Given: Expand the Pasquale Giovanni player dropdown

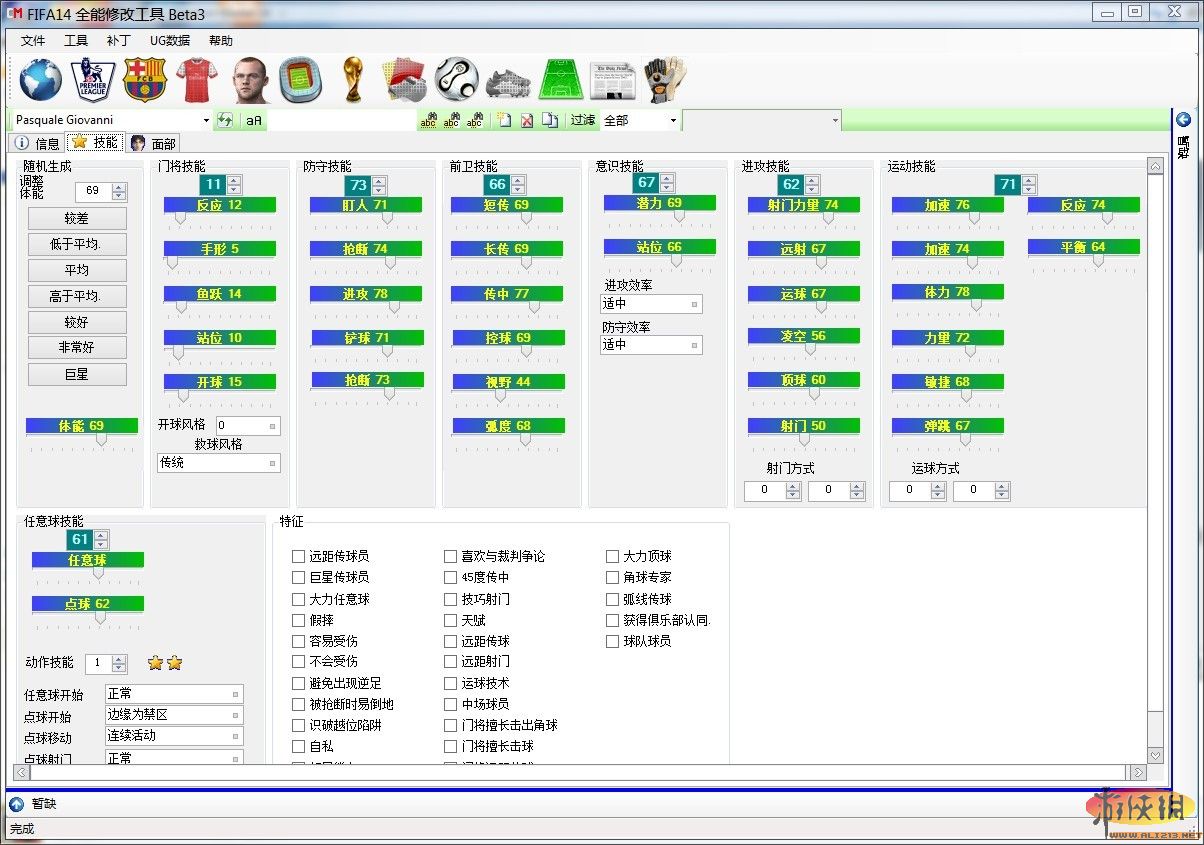Looking at the screenshot, I should tap(206, 120).
